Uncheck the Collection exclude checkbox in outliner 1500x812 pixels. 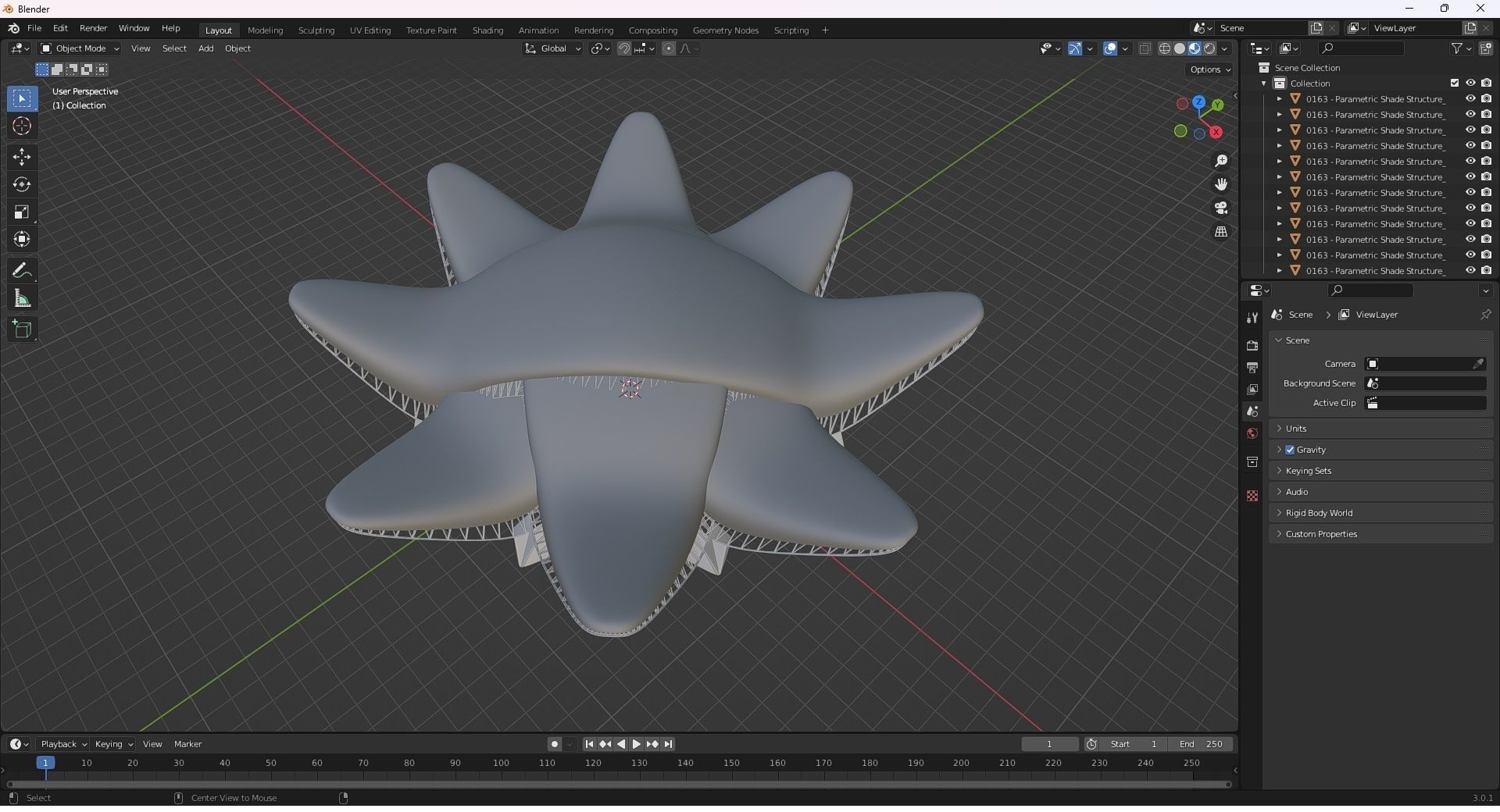(x=1455, y=83)
